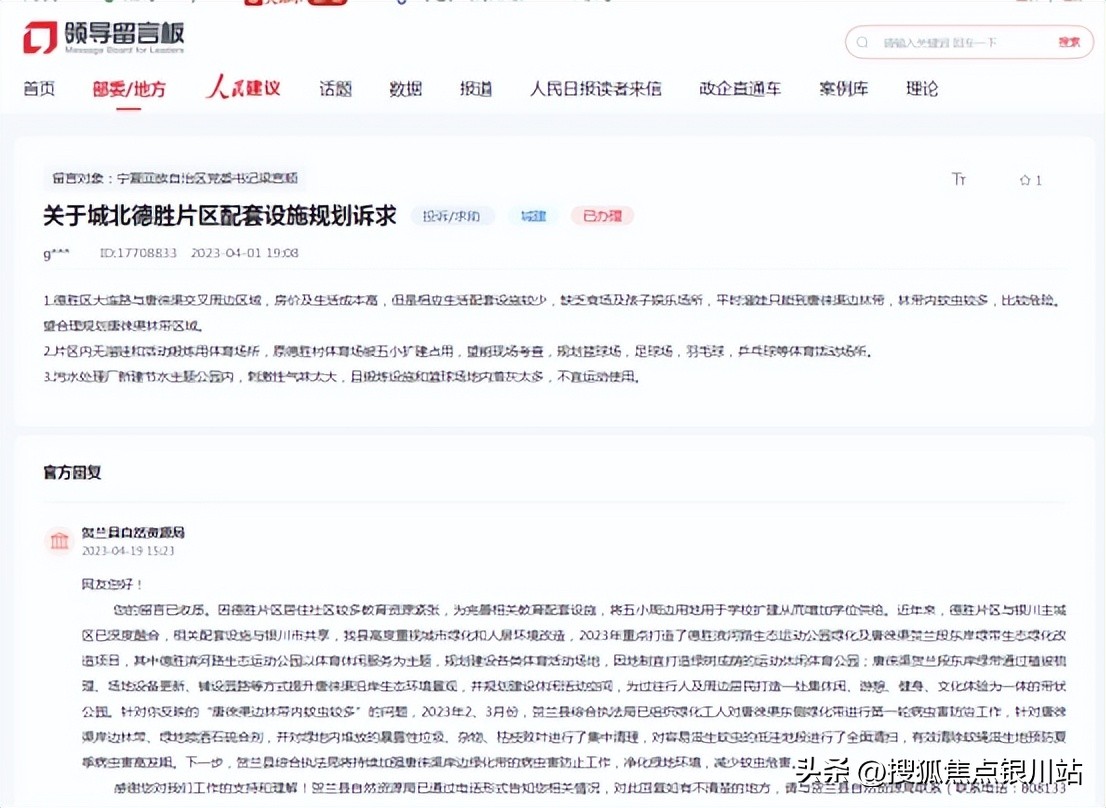Open the 数据 menu
The height and width of the screenshot is (808, 1106).
click(x=406, y=89)
